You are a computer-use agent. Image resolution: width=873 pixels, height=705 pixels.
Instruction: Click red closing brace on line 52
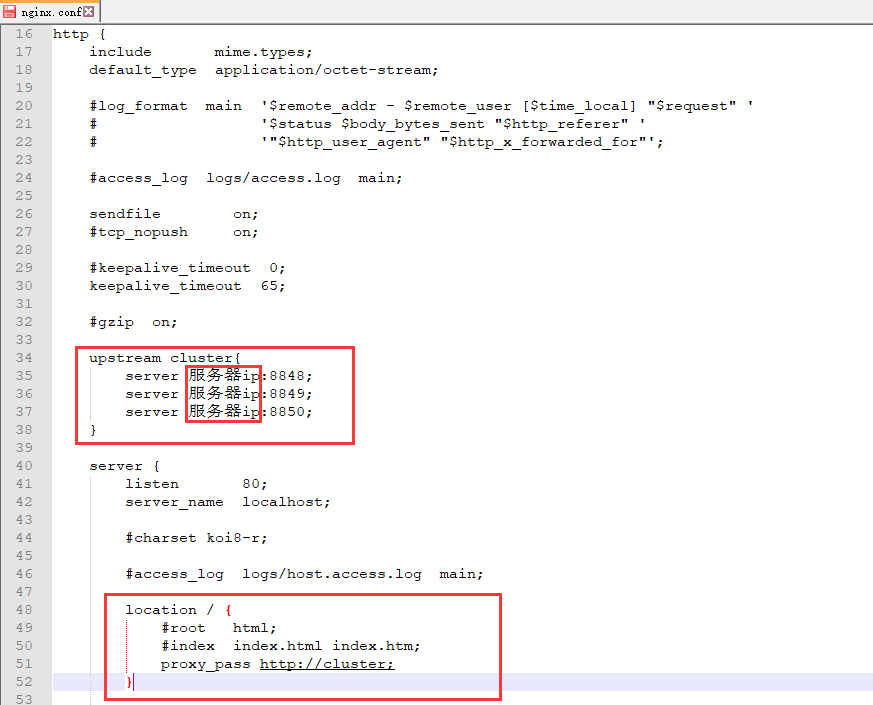[x=129, y=682]
